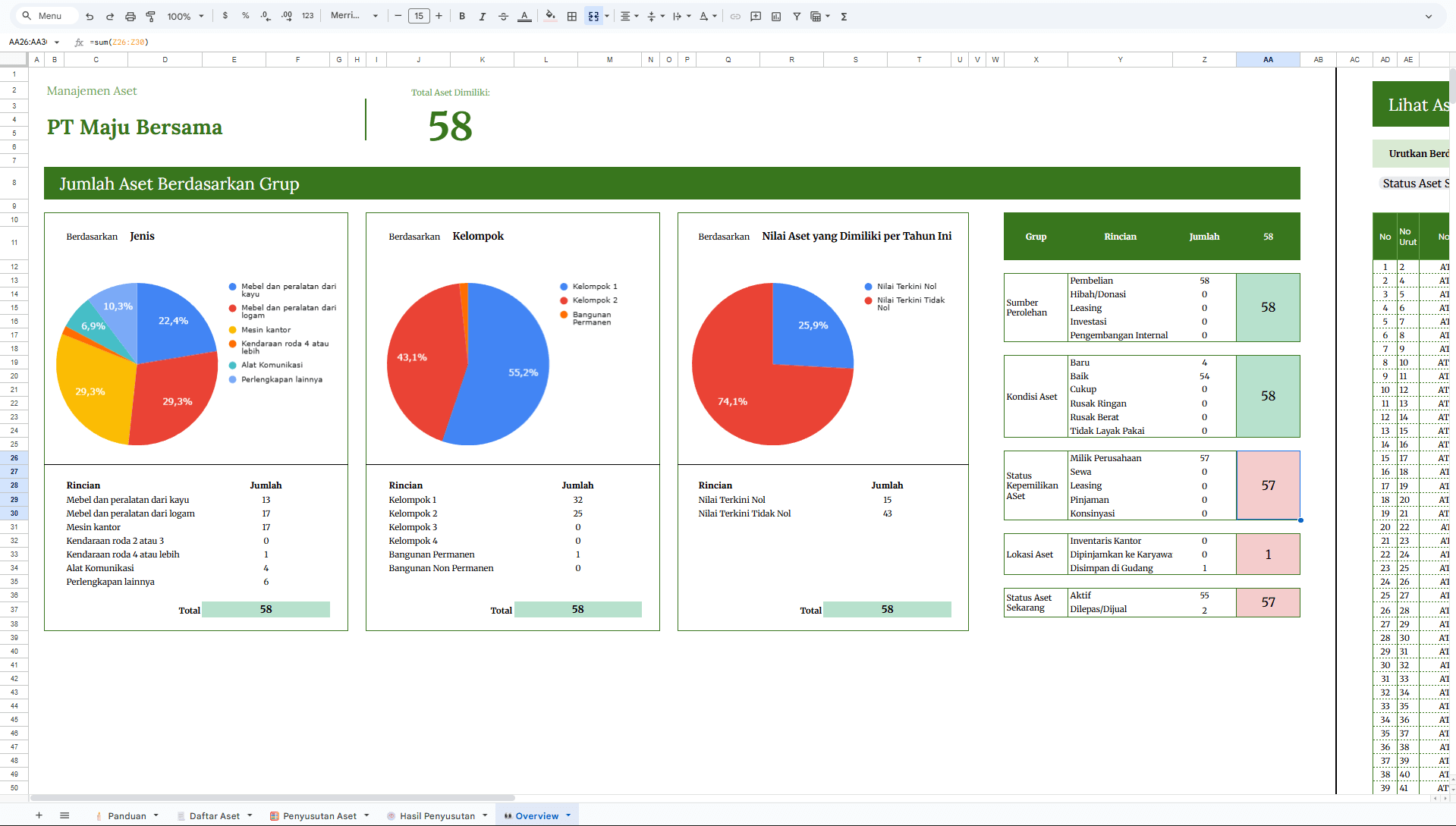Switch to the Penyusutan Aset sheet tab
Image resolution: width=1456 pixels, height=826 pixels.
coord(319,816)
